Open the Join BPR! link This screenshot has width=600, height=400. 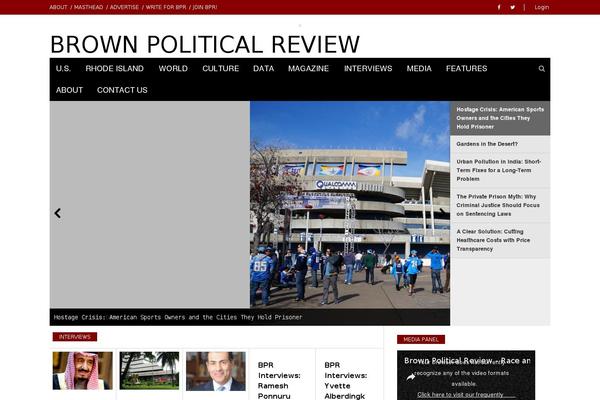[x=205, y=7]
